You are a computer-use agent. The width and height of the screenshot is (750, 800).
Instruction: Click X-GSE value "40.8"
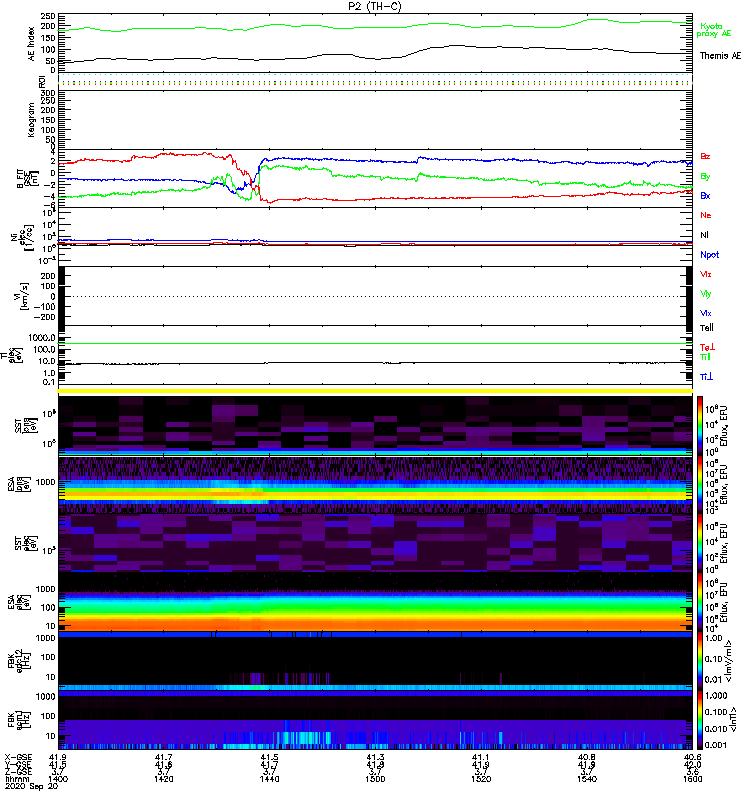[587, 757]
